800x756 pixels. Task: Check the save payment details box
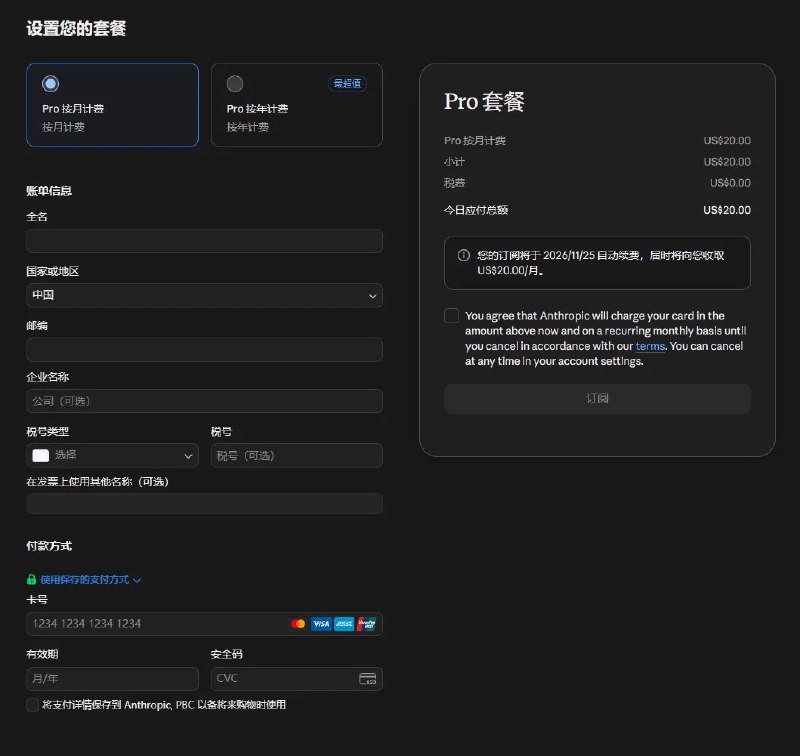(x=33, y=704)
